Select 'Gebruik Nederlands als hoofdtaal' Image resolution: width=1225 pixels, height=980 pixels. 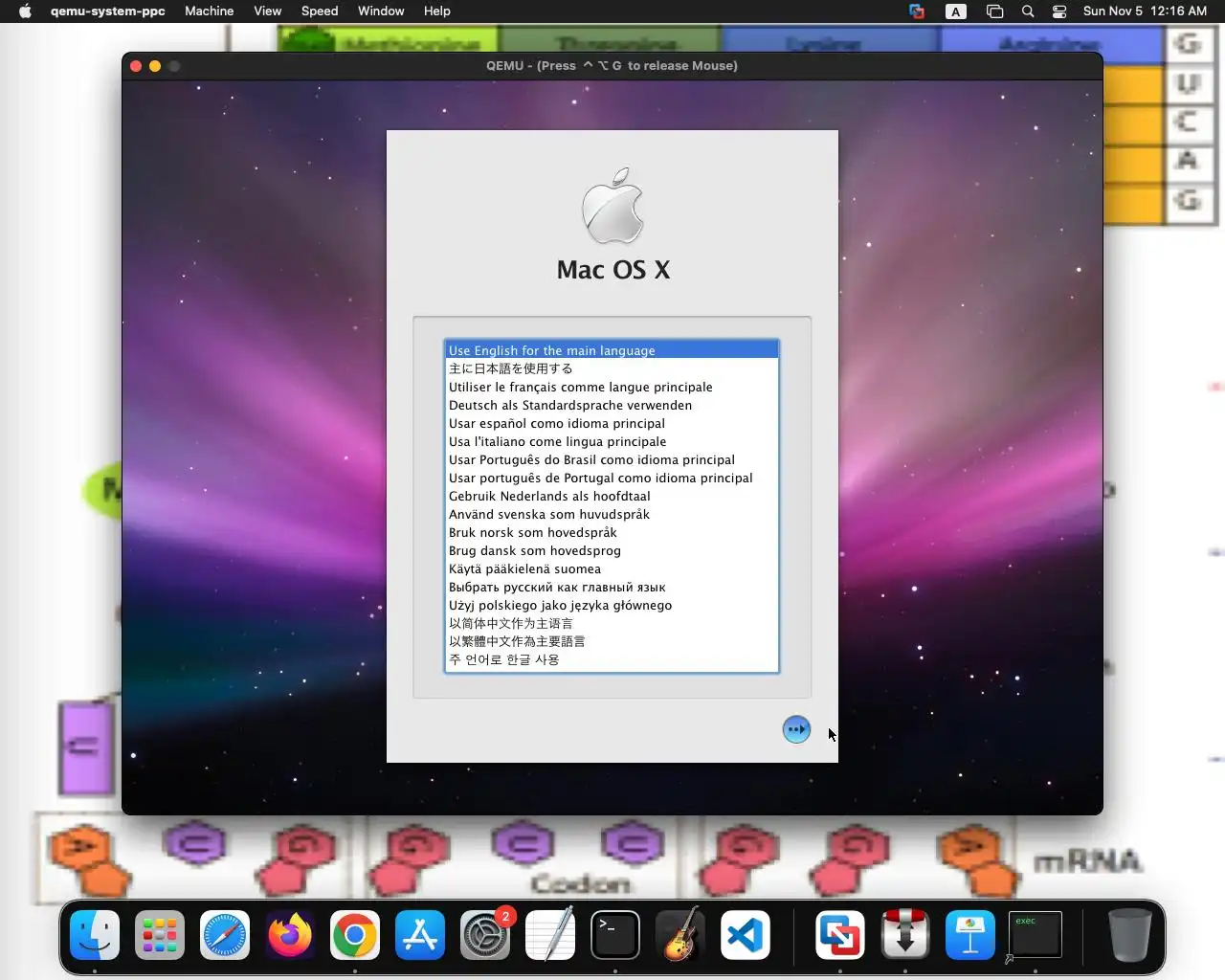(x=612, y=496)
